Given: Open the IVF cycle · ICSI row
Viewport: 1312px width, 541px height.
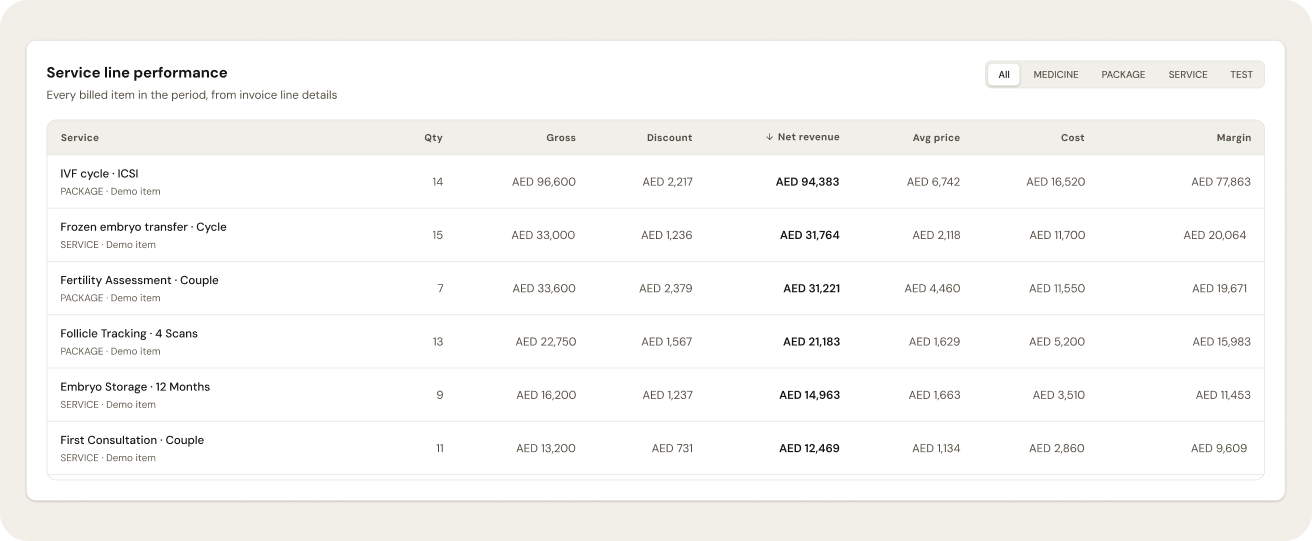Looking at the screenshot, I should pyautogui.click(x=656, y=182).
